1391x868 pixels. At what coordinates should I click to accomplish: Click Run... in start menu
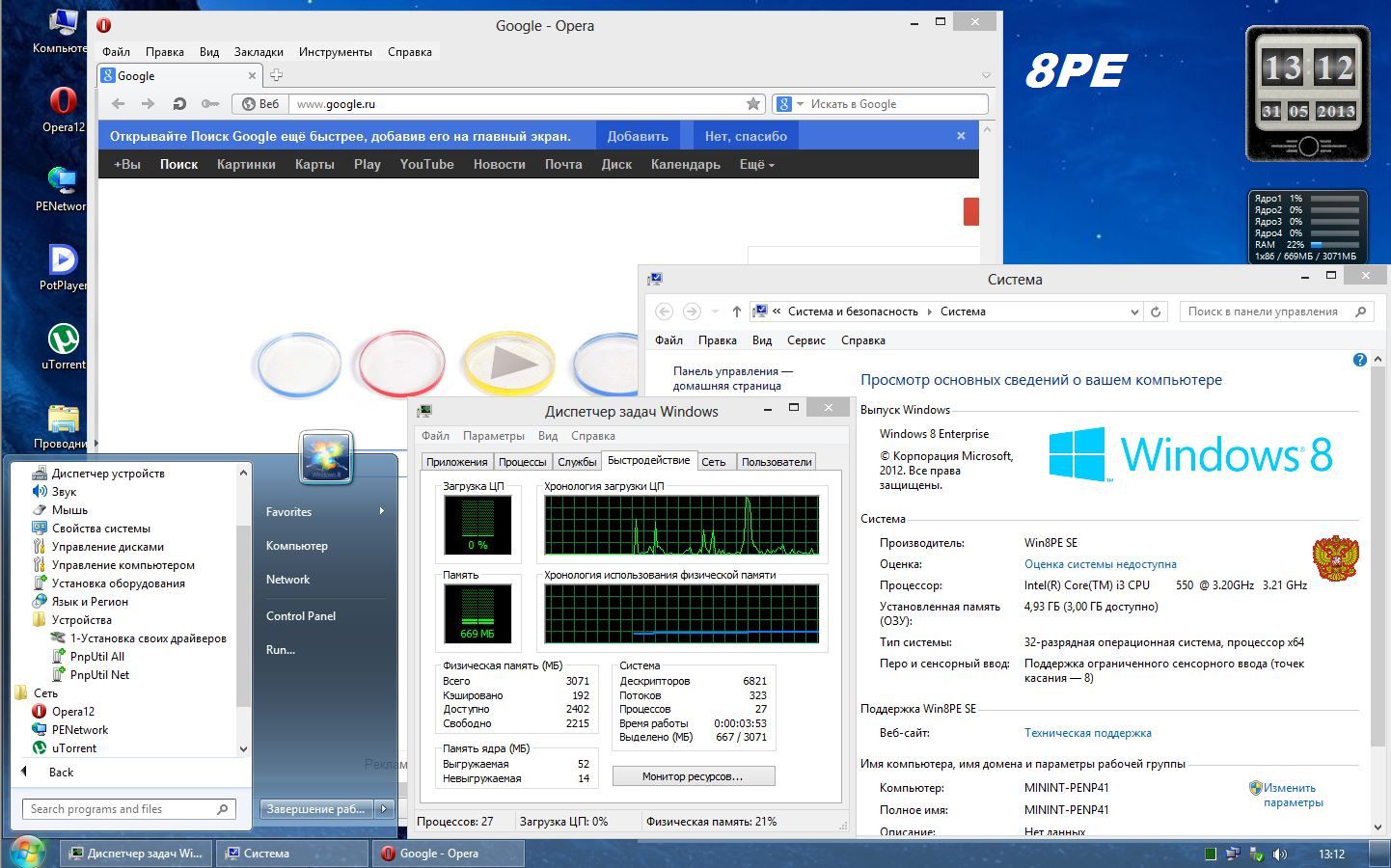281,650
